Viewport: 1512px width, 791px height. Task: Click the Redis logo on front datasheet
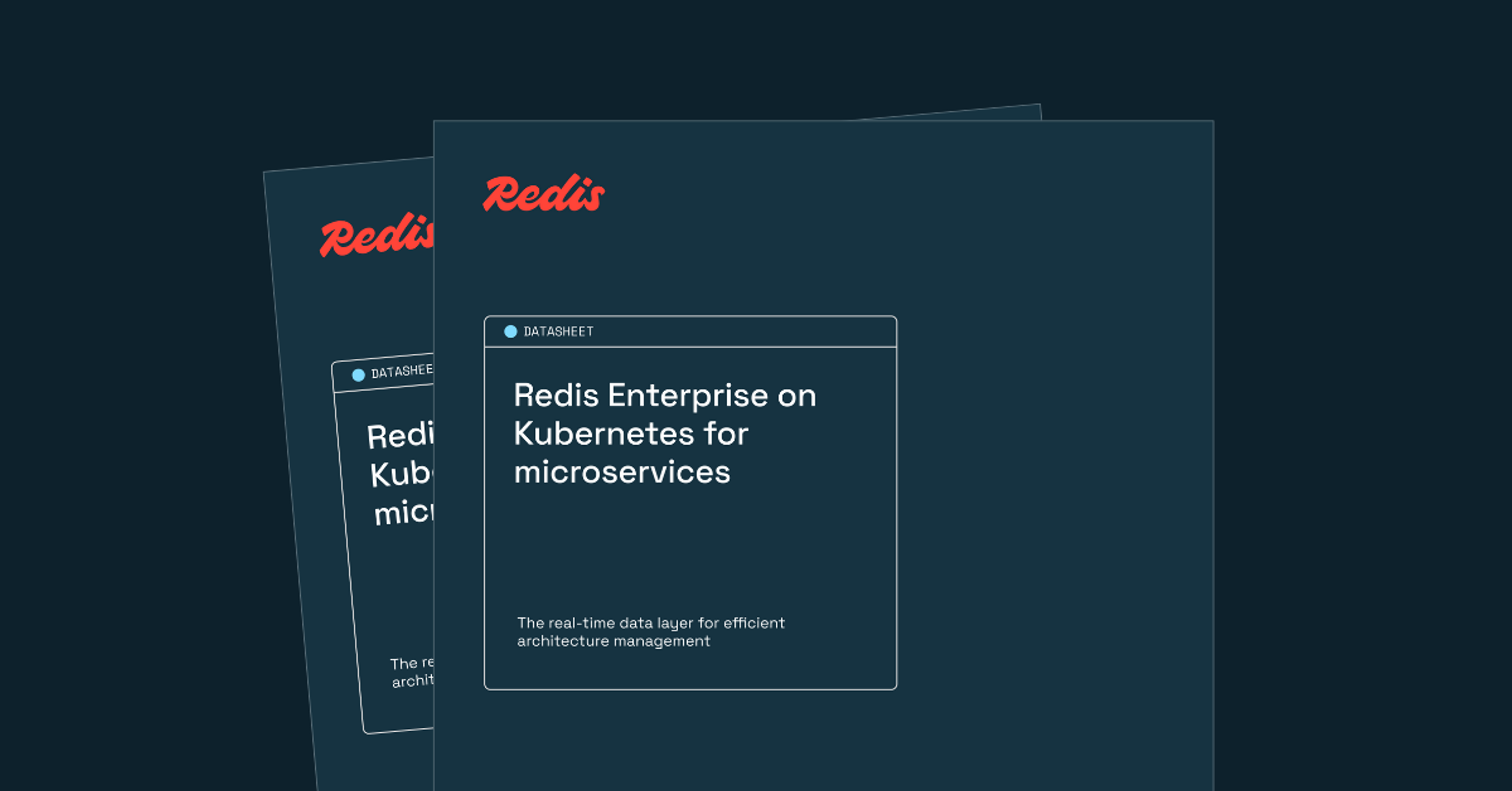tap(543, 193)
